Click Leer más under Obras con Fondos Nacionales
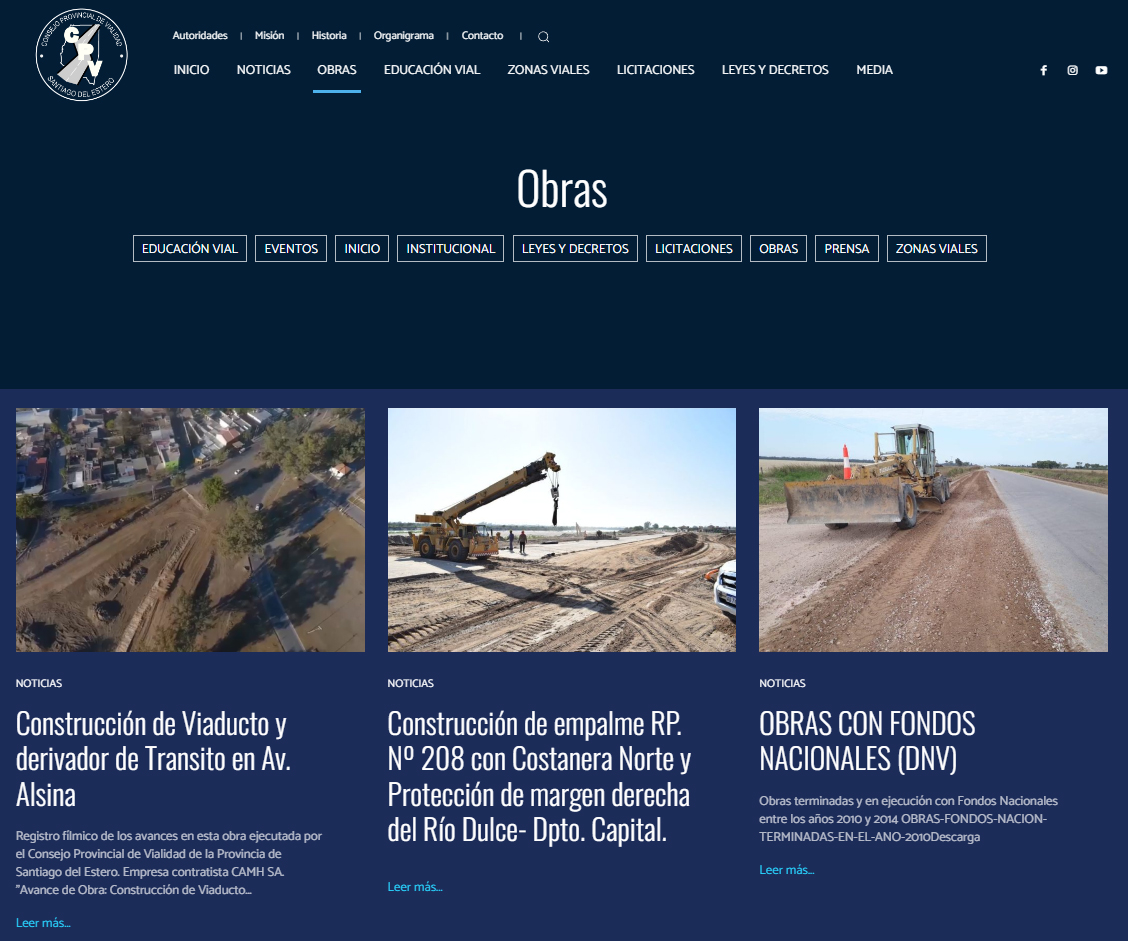This screenshot has height=941, width=1128. click(786, 870)
